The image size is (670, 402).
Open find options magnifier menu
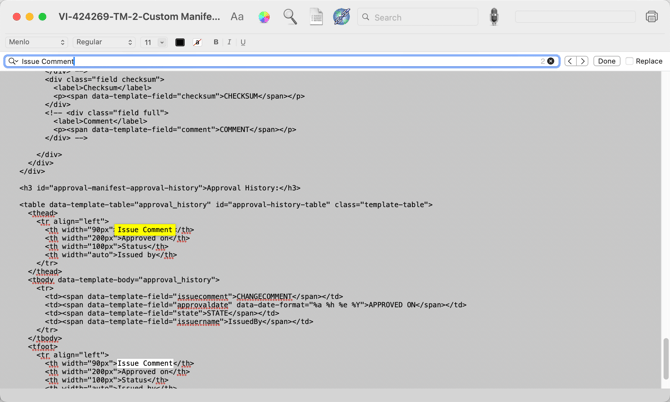pyautogui.click(x=13, y=61)
